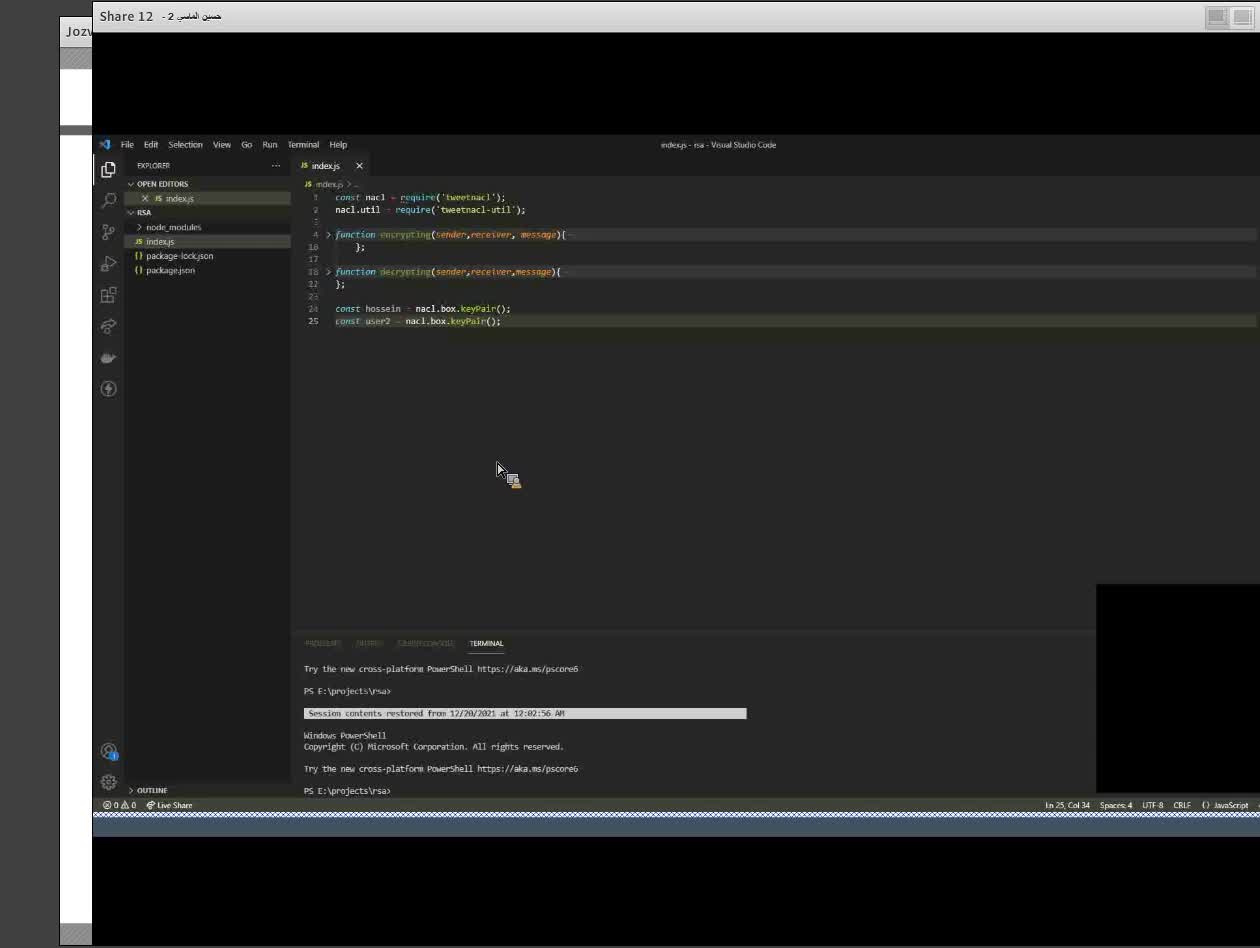
Task: Open the Extensions view
Action: coord(109,295)
